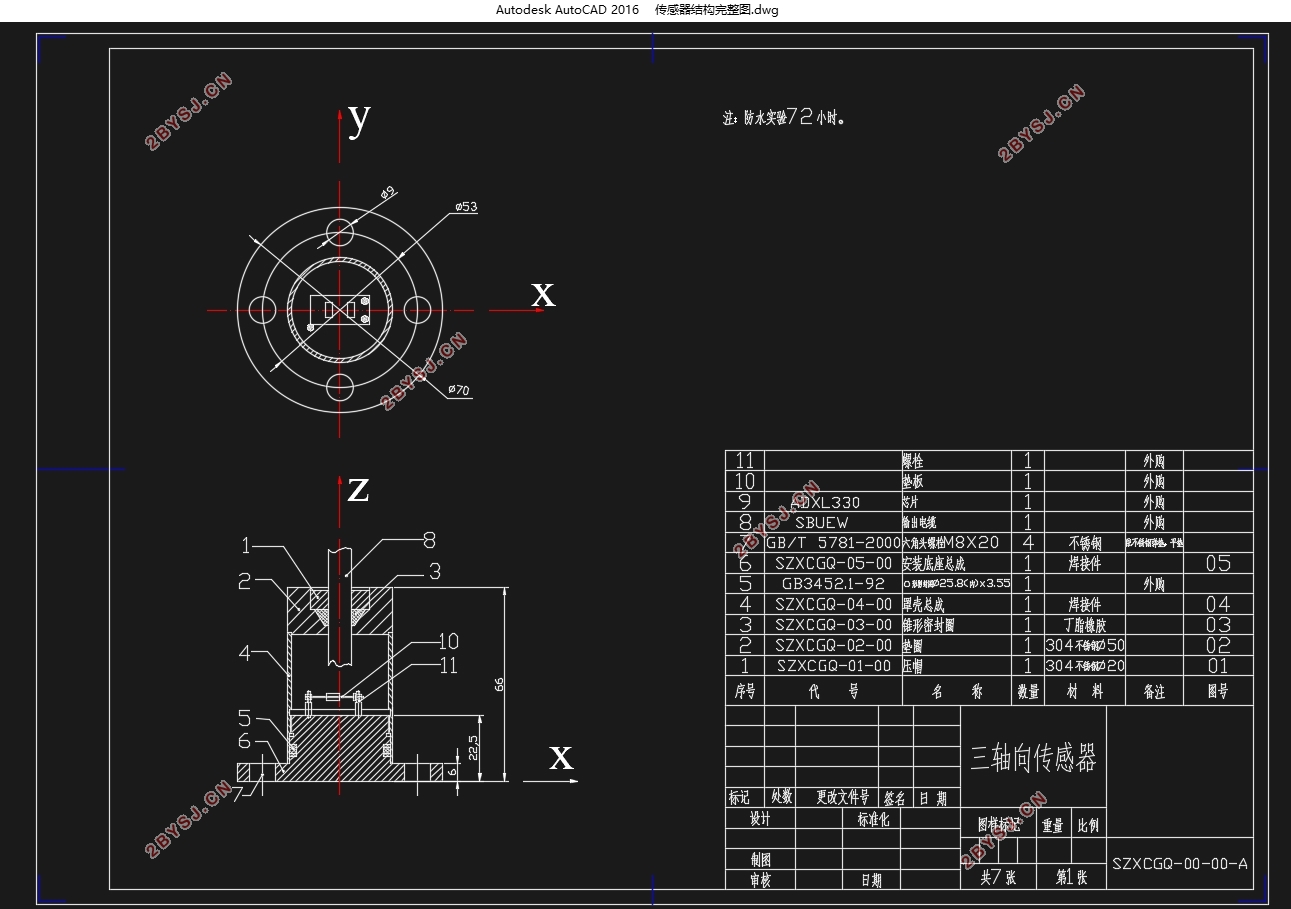Click the GB/T 5781-2000 standard code cell
The height and width of the screenshot is (909, 1291).
[x=833, y=542]
